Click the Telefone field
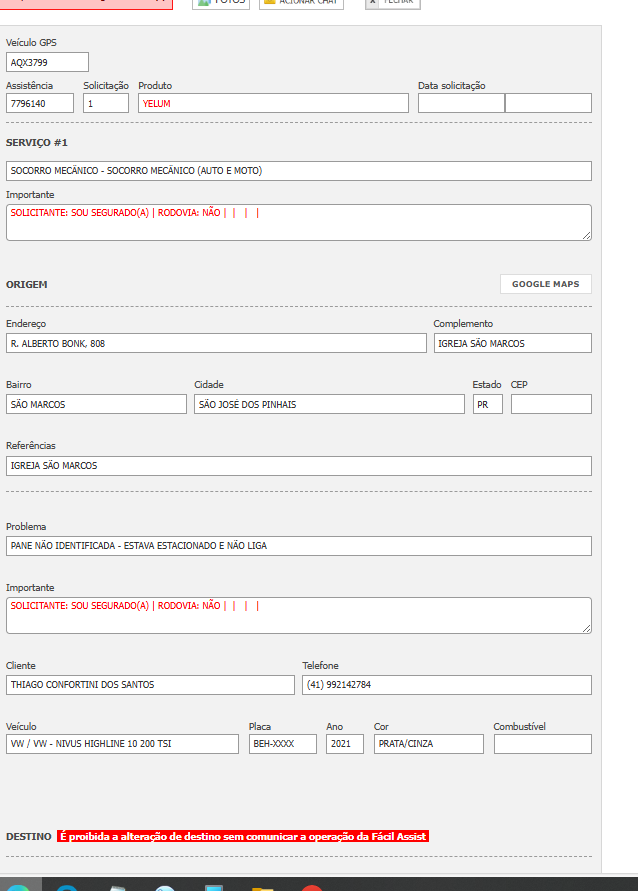Viewport: 638px width, 891px height. (446, 685)
